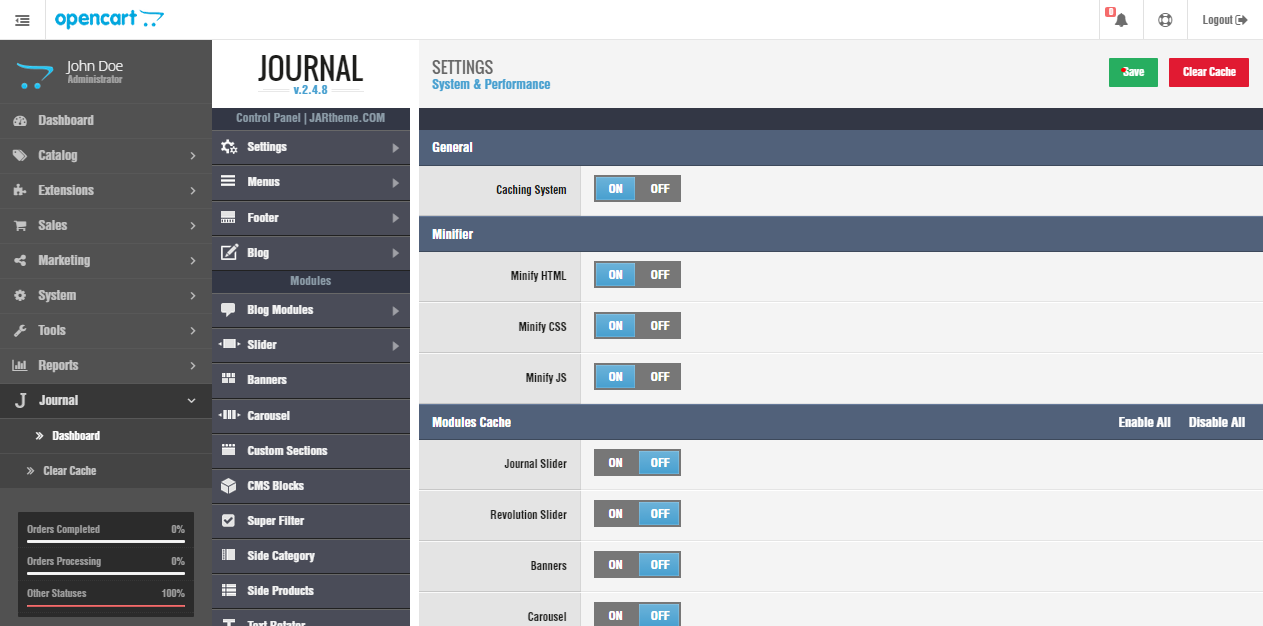
Task: Turn Minify JS OFF
Action: click(x=660, y=377)
